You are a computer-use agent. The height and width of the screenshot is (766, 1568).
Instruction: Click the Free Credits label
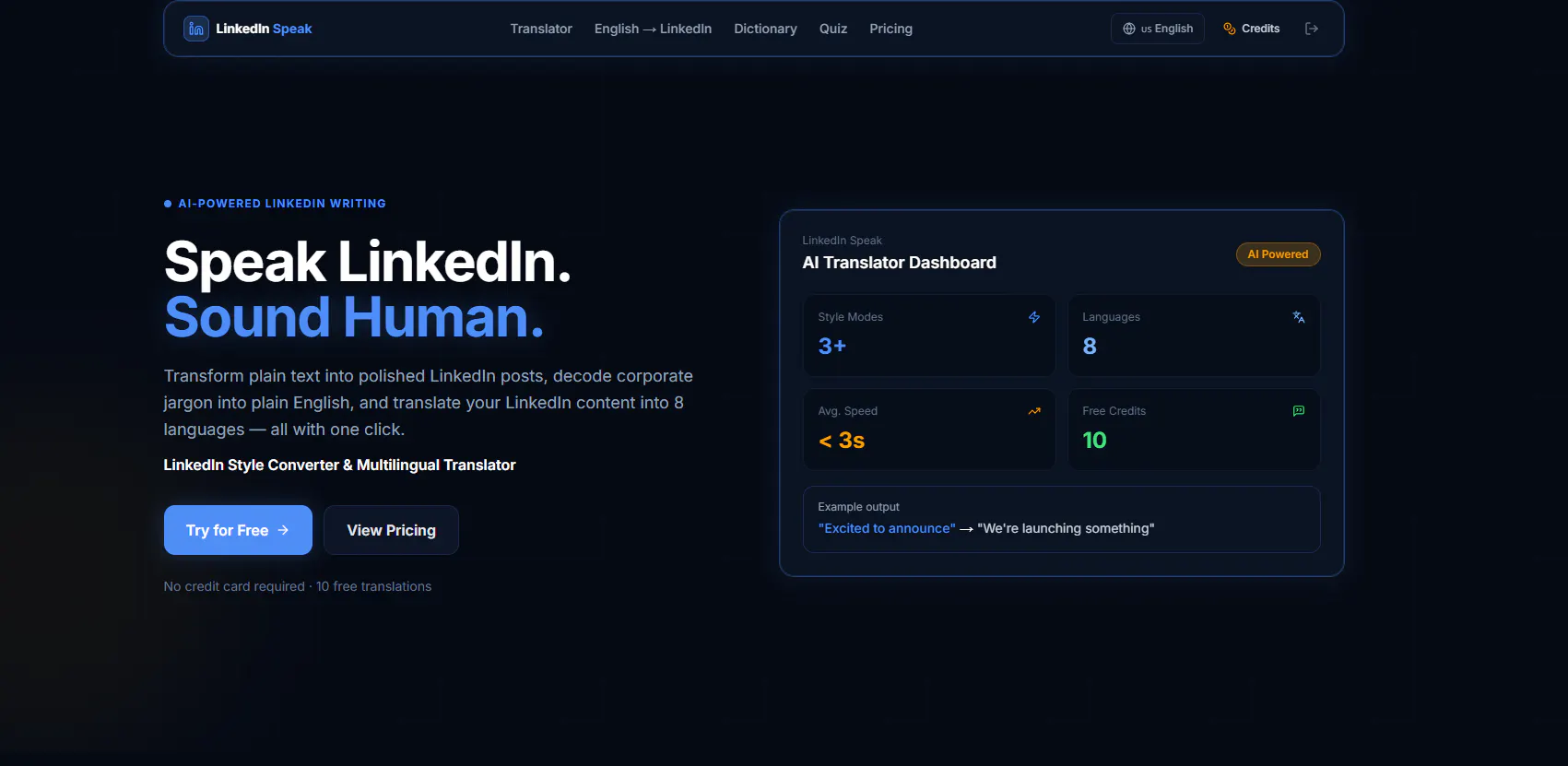coord(1114,411)
